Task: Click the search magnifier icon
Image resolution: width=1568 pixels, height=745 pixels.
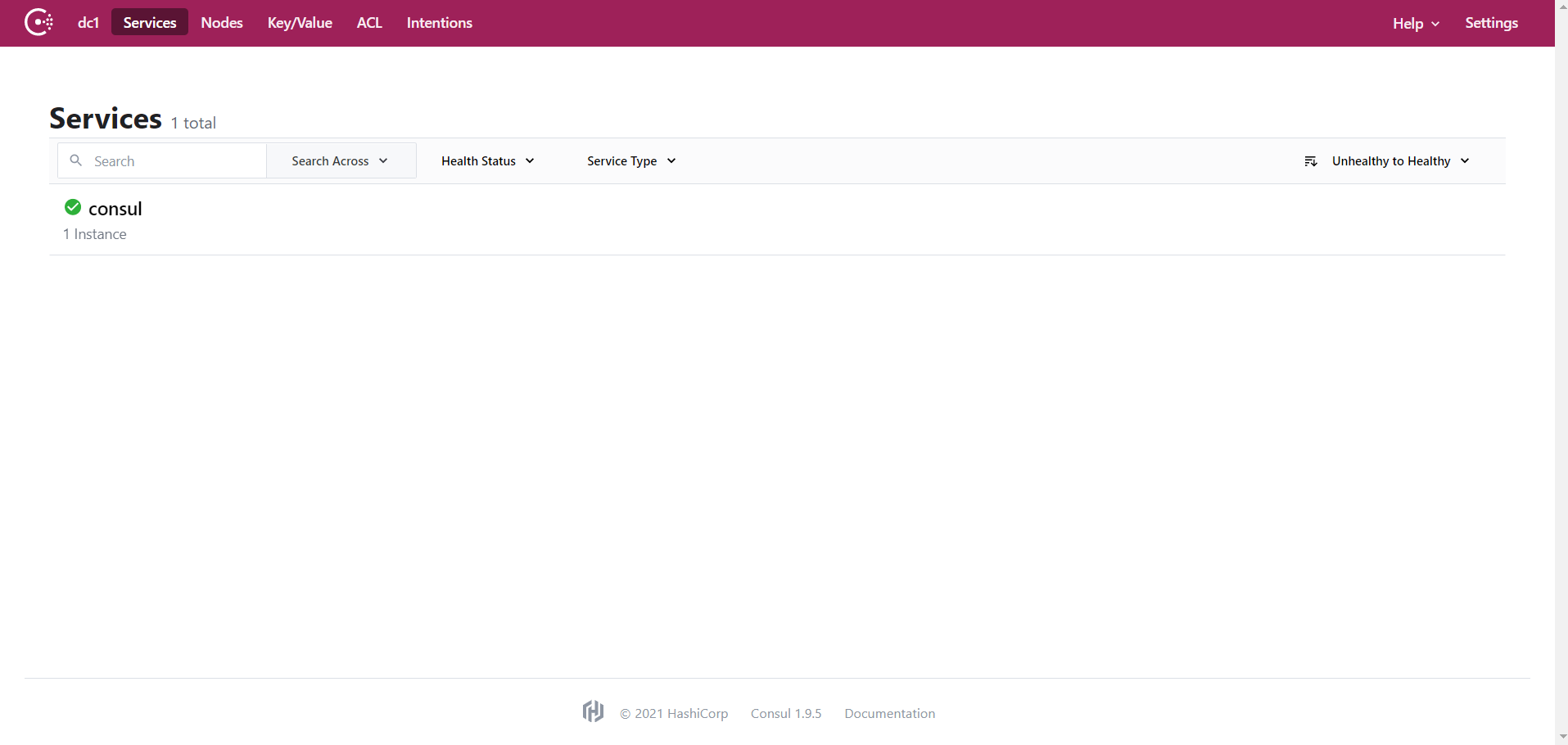Action: coord(76,160)
